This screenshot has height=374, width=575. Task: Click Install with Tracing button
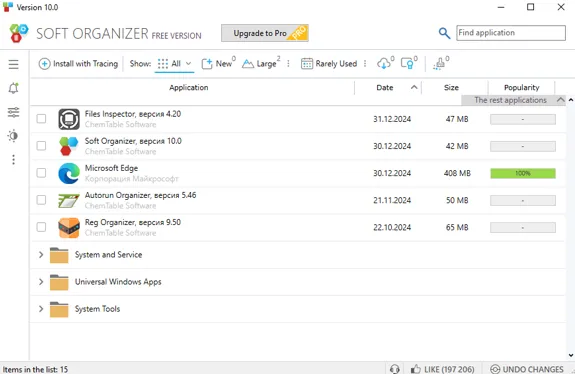click(x=78, y=64)
